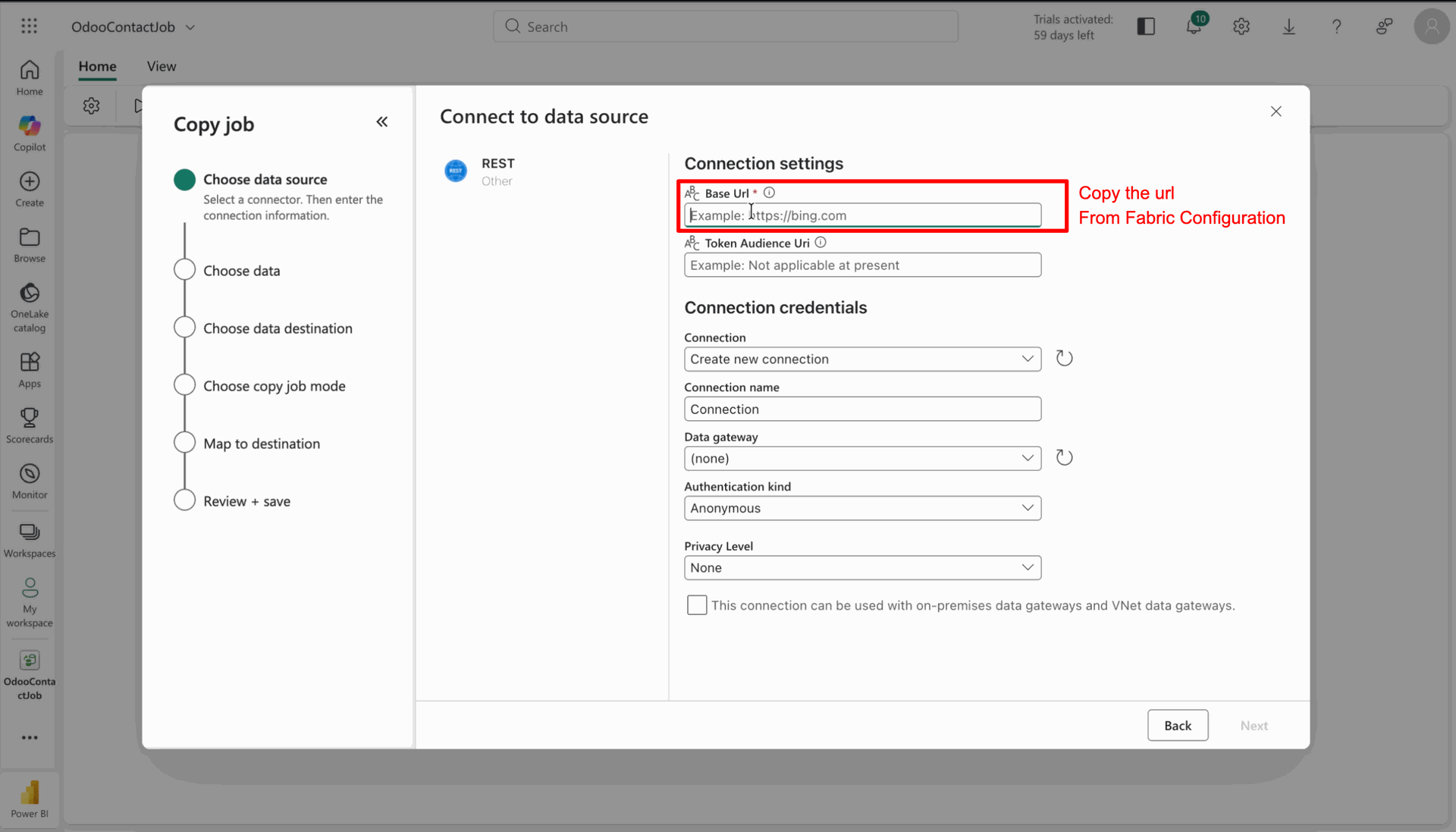Open the Authentication kind dropdown
The height and width of the screenshot is (832, 1456).
coord(862,508)
